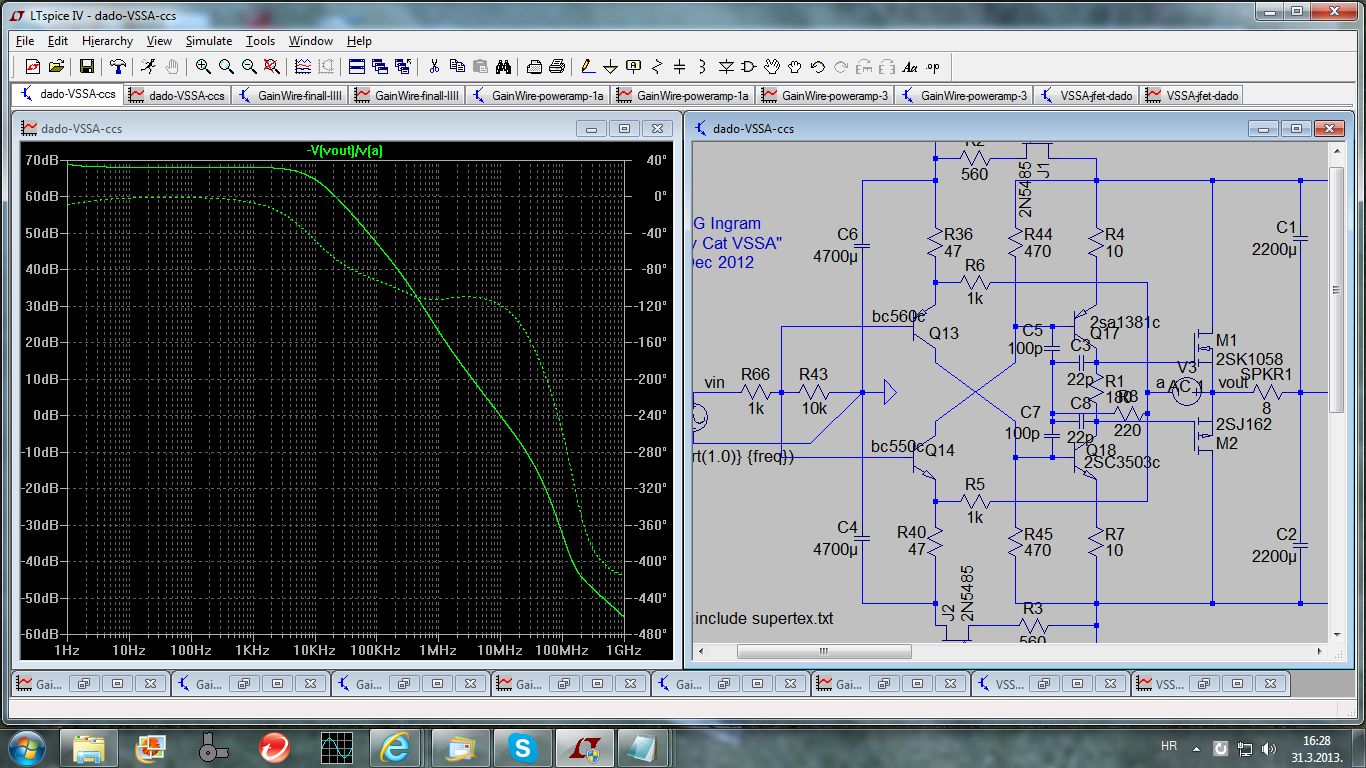This screenshot has height=768, width=1366.
Task: Open the Edit menu
Action: coord(58,41)
